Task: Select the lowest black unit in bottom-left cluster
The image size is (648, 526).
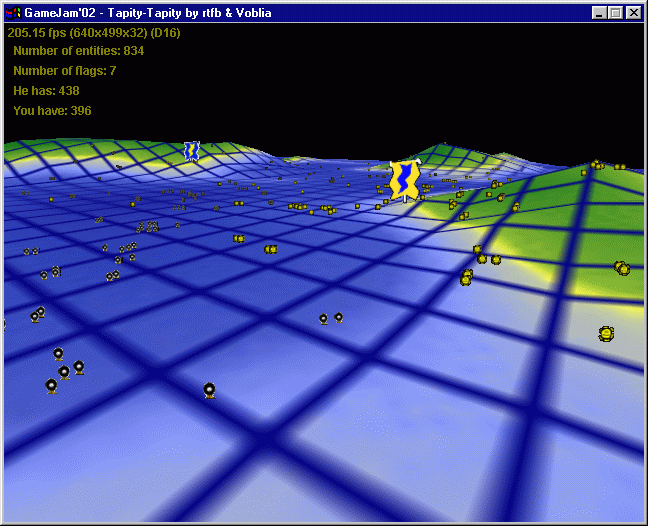Action: 51,385
